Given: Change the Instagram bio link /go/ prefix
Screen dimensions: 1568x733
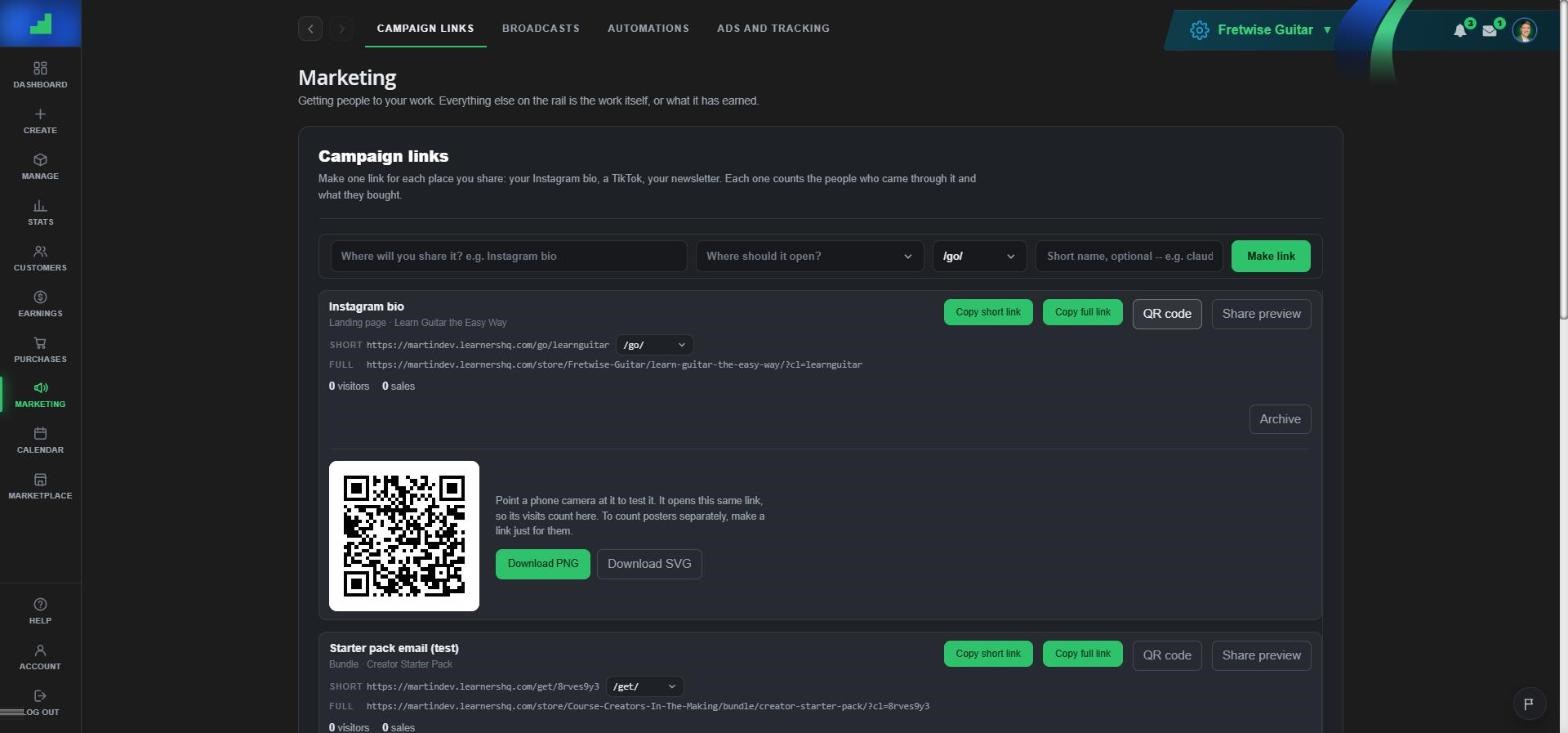Looking at the screenshot, I should click(x=654, y=345).
